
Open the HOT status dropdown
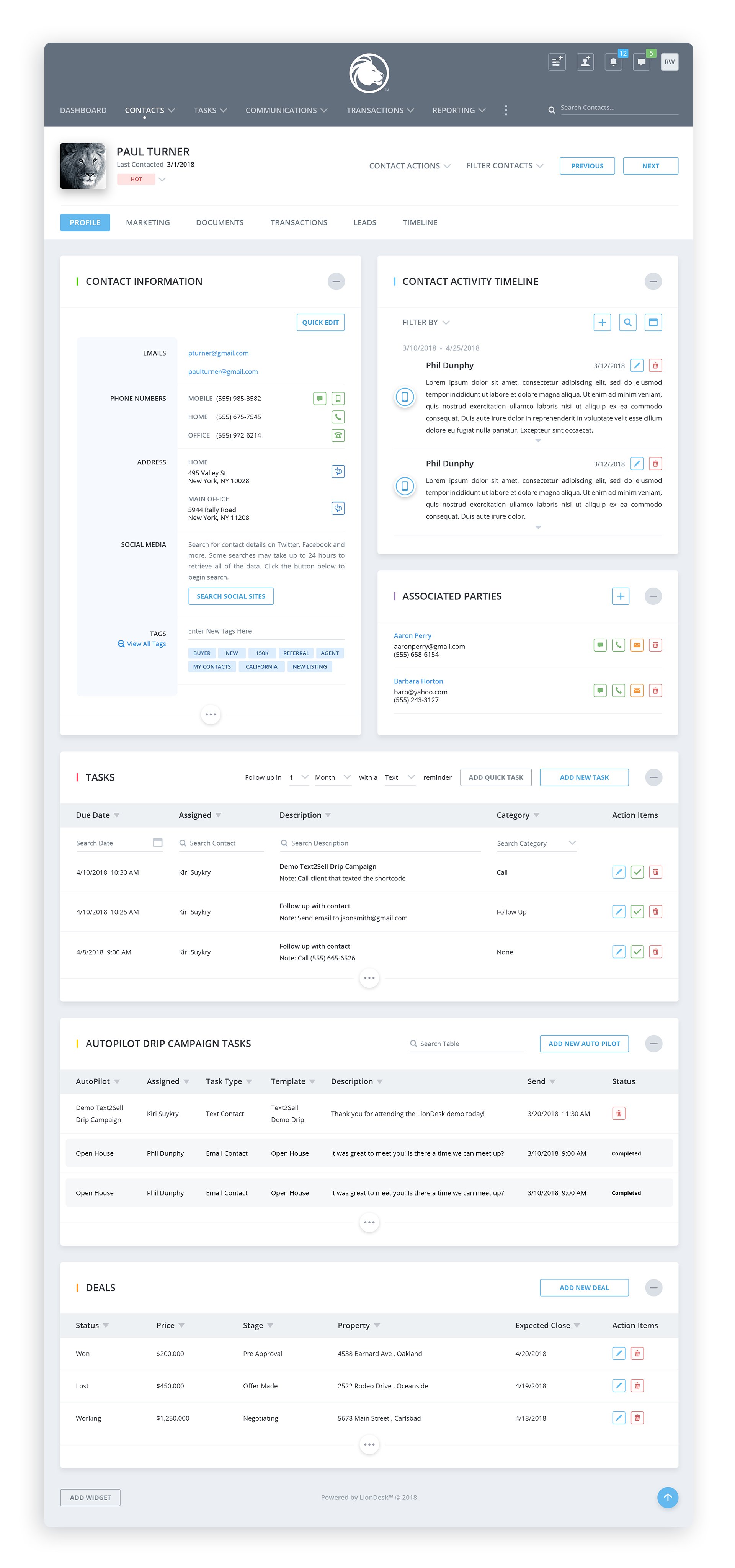pyautogui.click(x=162, y=180)
